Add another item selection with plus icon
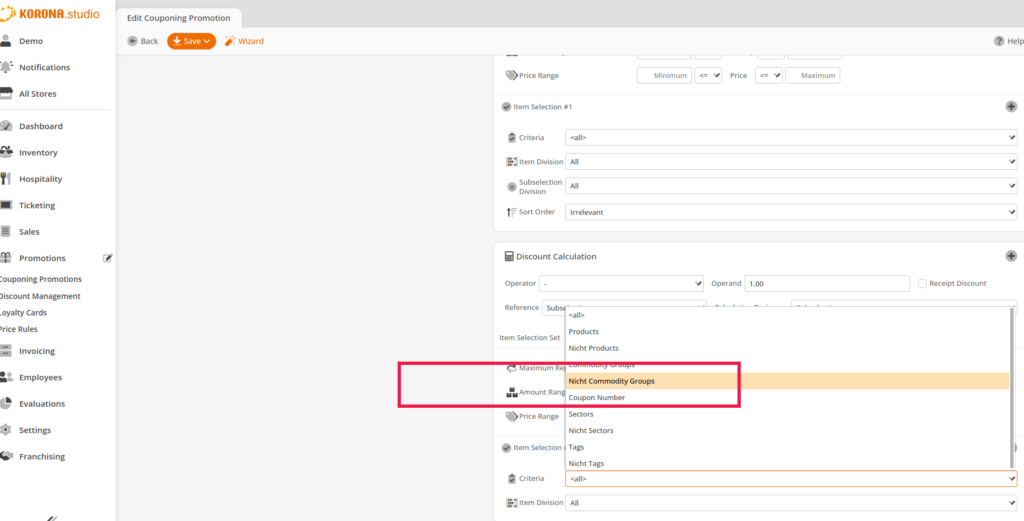The height and width of the screenshot is (521, 1024). pos(1011,106)
